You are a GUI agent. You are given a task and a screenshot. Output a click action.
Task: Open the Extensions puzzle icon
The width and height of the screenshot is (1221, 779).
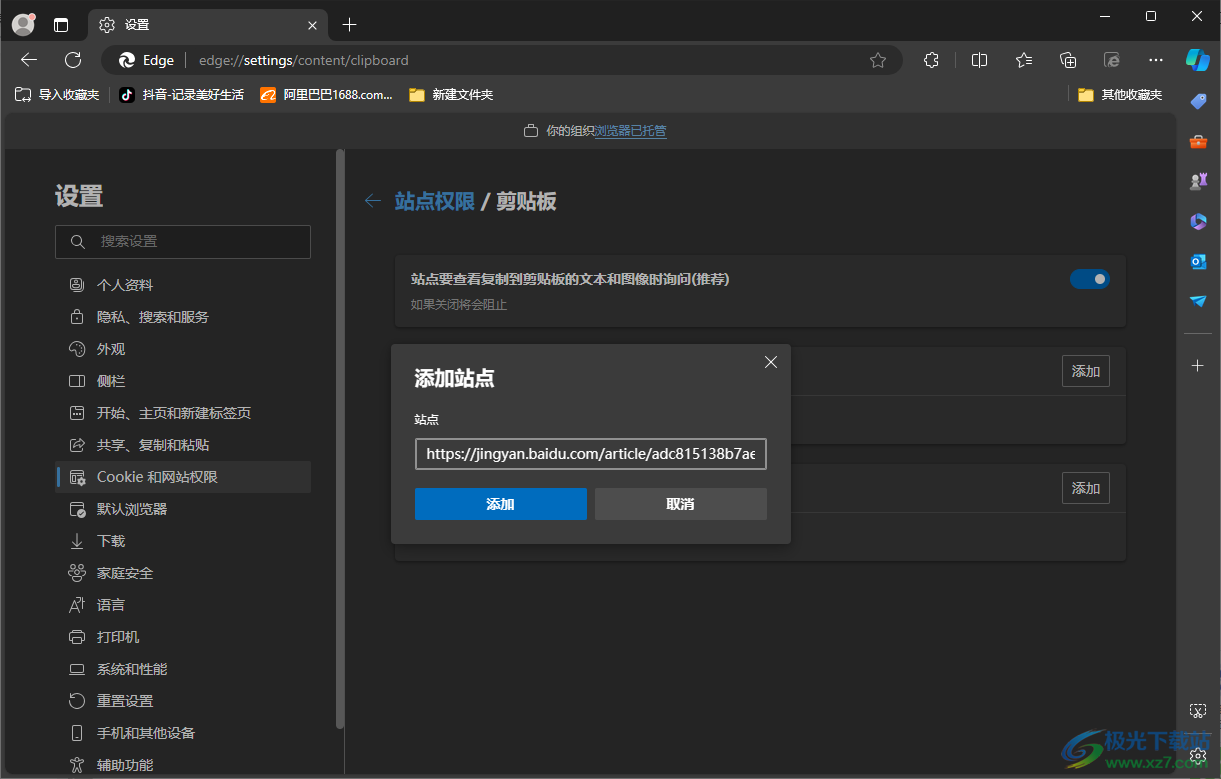pos(931,60)
